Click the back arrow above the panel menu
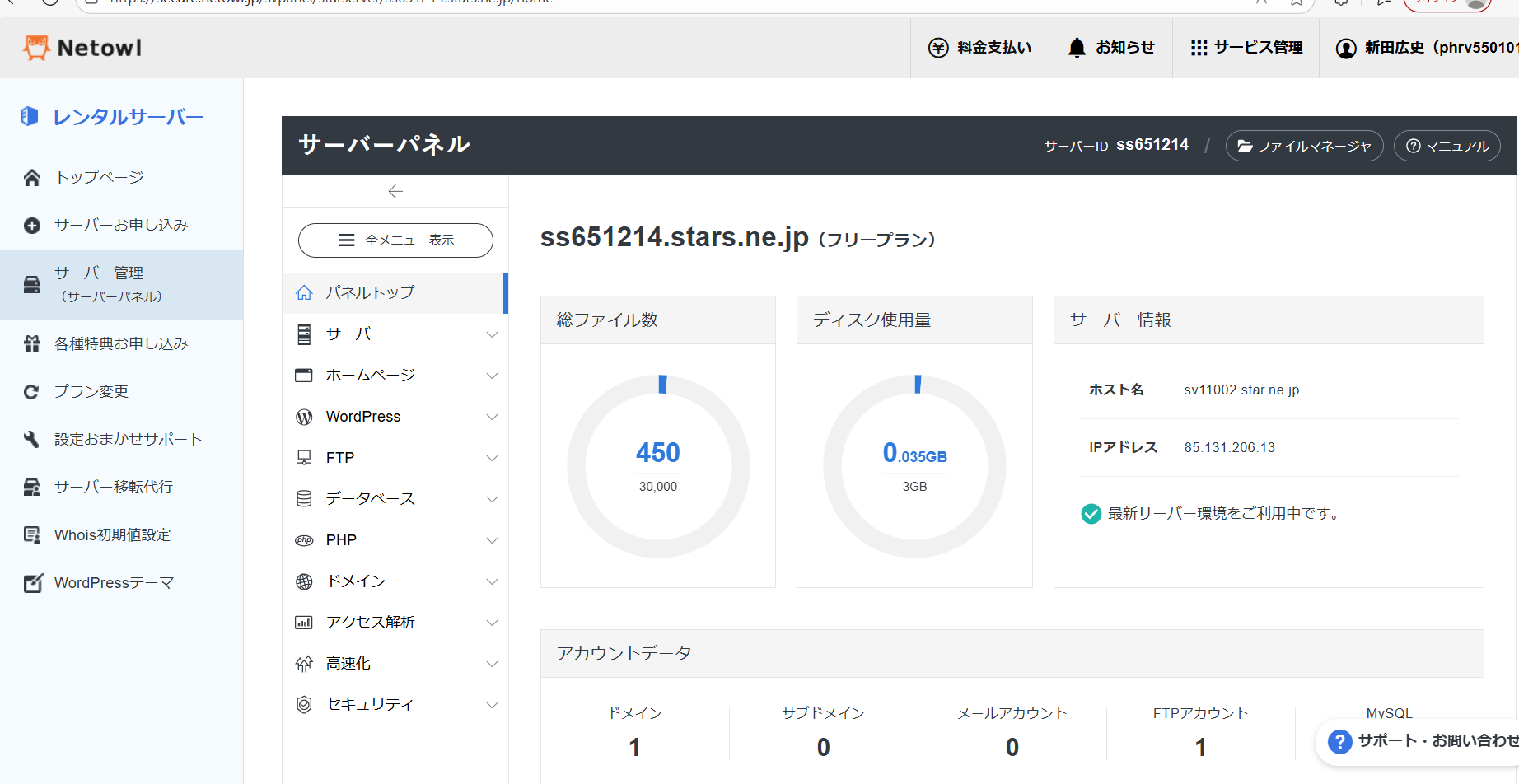 [x=395, y=191]
